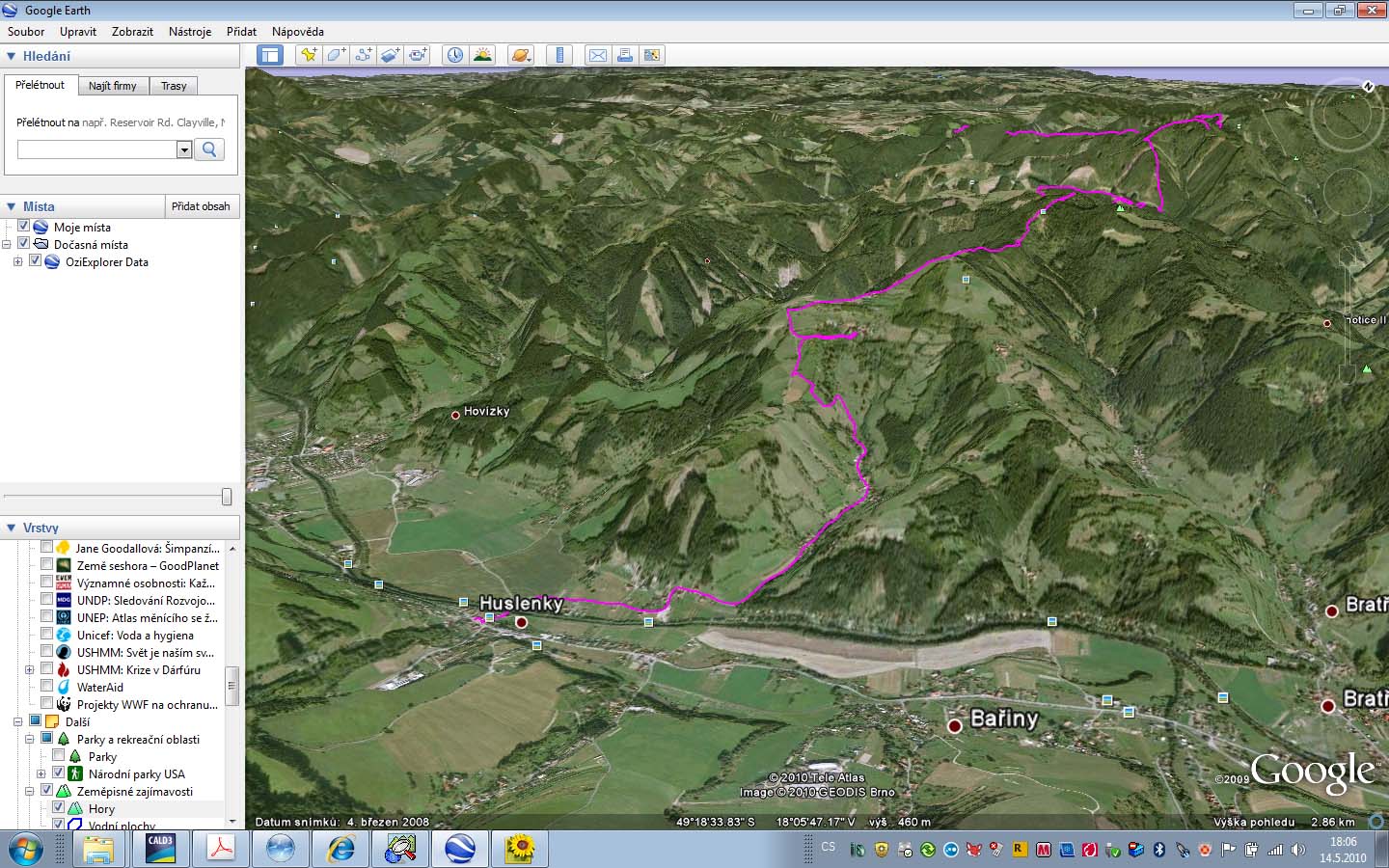Toggle the sunlight display icon
The height and width of the screenshot is (868, 1389).
tap(482, 55)
